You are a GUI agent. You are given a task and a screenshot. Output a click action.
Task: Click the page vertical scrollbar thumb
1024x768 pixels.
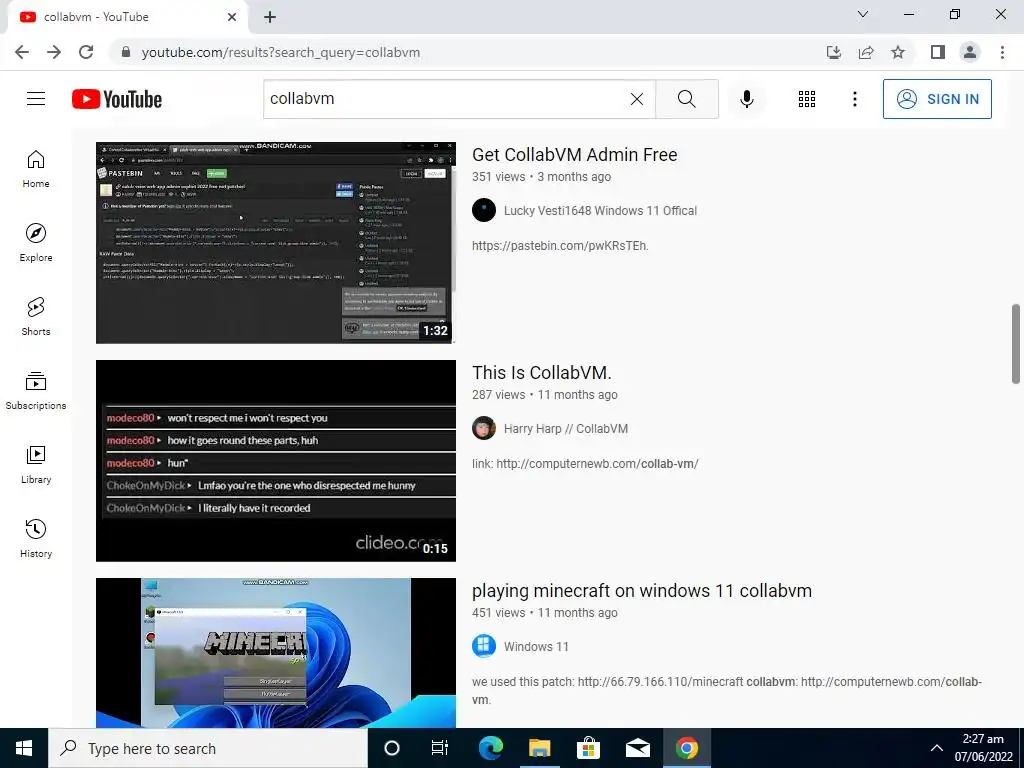[1016, 344]
